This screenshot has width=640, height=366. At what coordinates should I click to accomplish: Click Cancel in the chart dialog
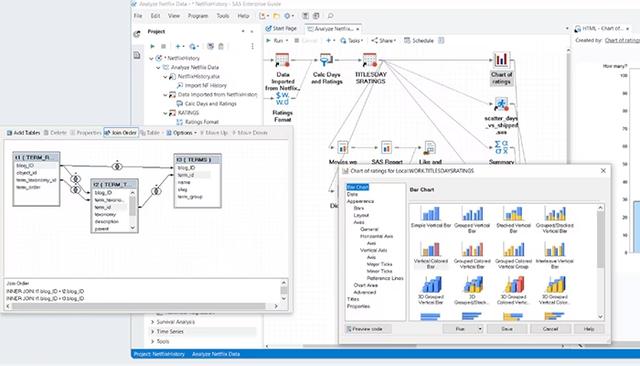click(550, 329)
